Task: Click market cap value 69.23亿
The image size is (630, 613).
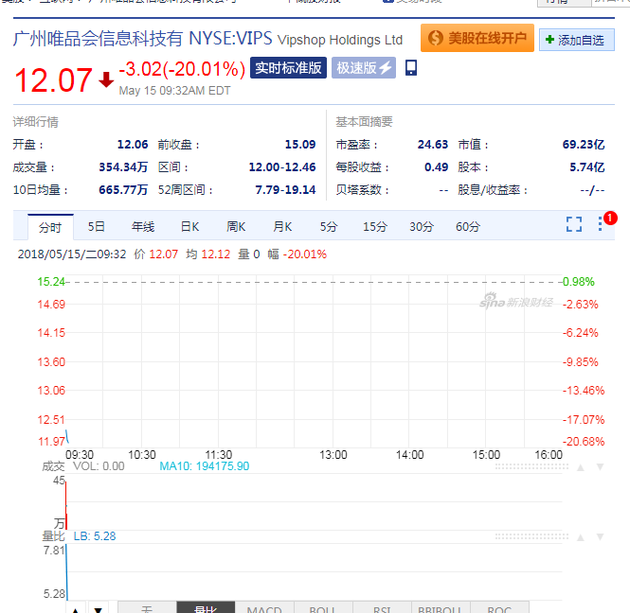Action: 583,145
